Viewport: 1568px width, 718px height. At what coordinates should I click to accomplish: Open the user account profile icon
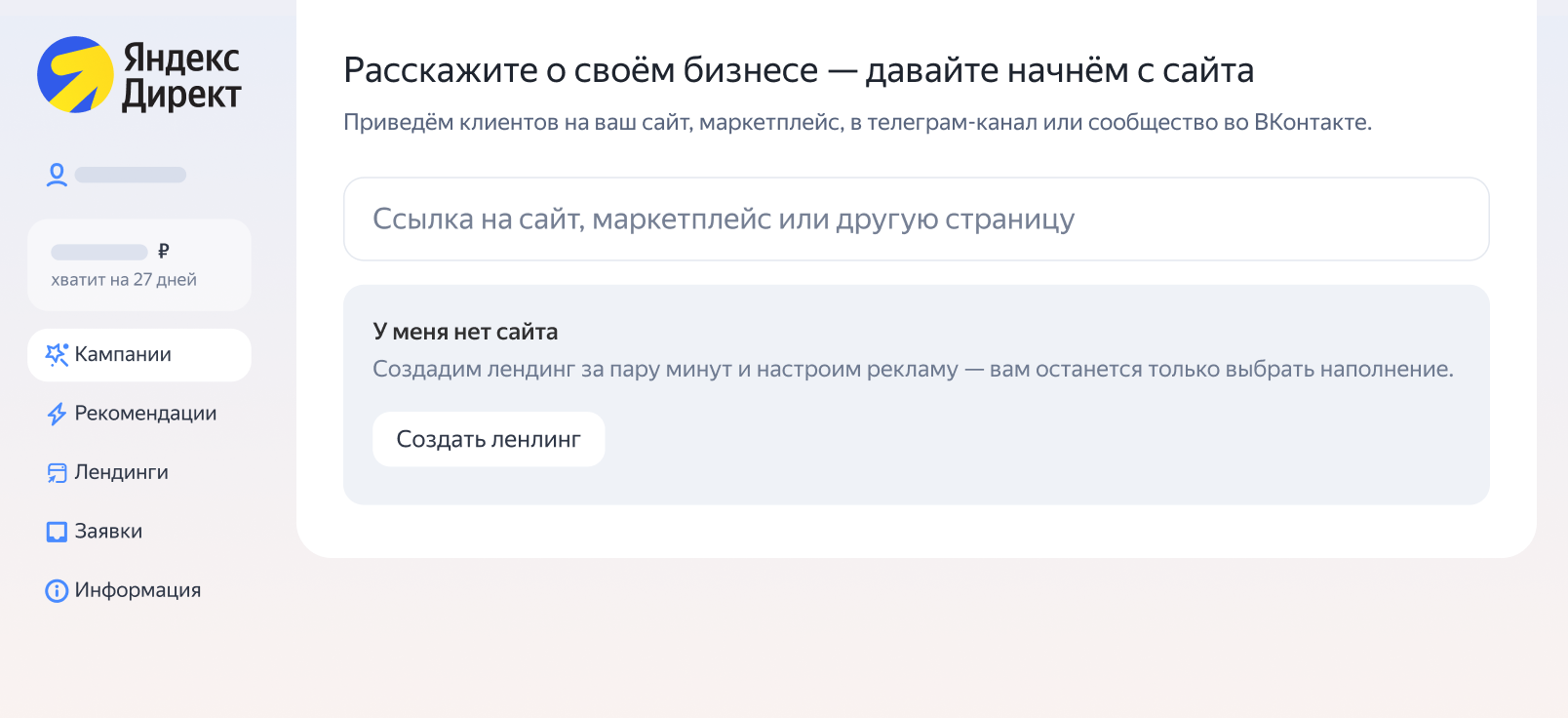(x=57, y=175)
